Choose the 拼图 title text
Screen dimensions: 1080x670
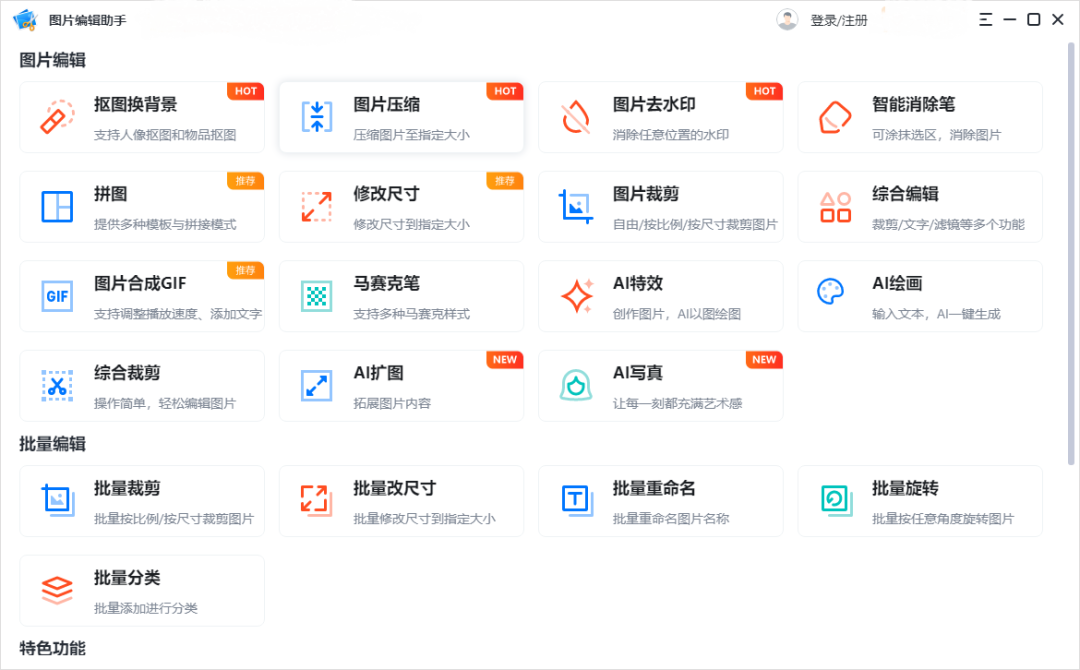(111, 193)
